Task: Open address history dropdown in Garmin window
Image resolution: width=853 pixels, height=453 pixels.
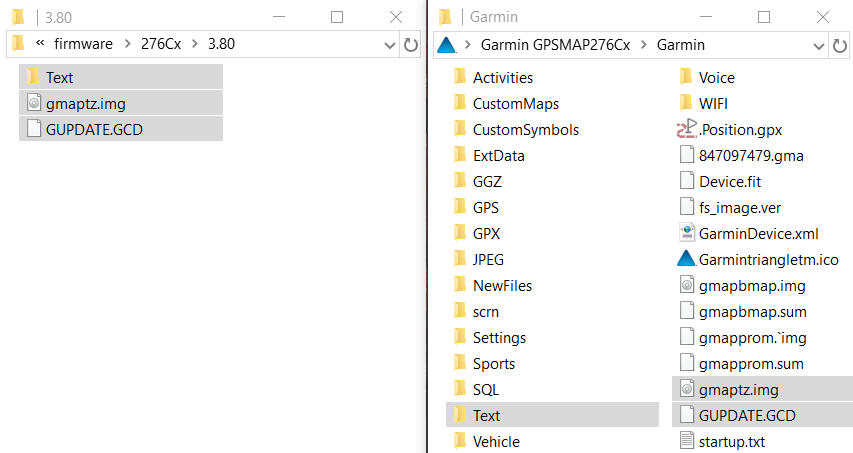Action: [x=819, y=46]
